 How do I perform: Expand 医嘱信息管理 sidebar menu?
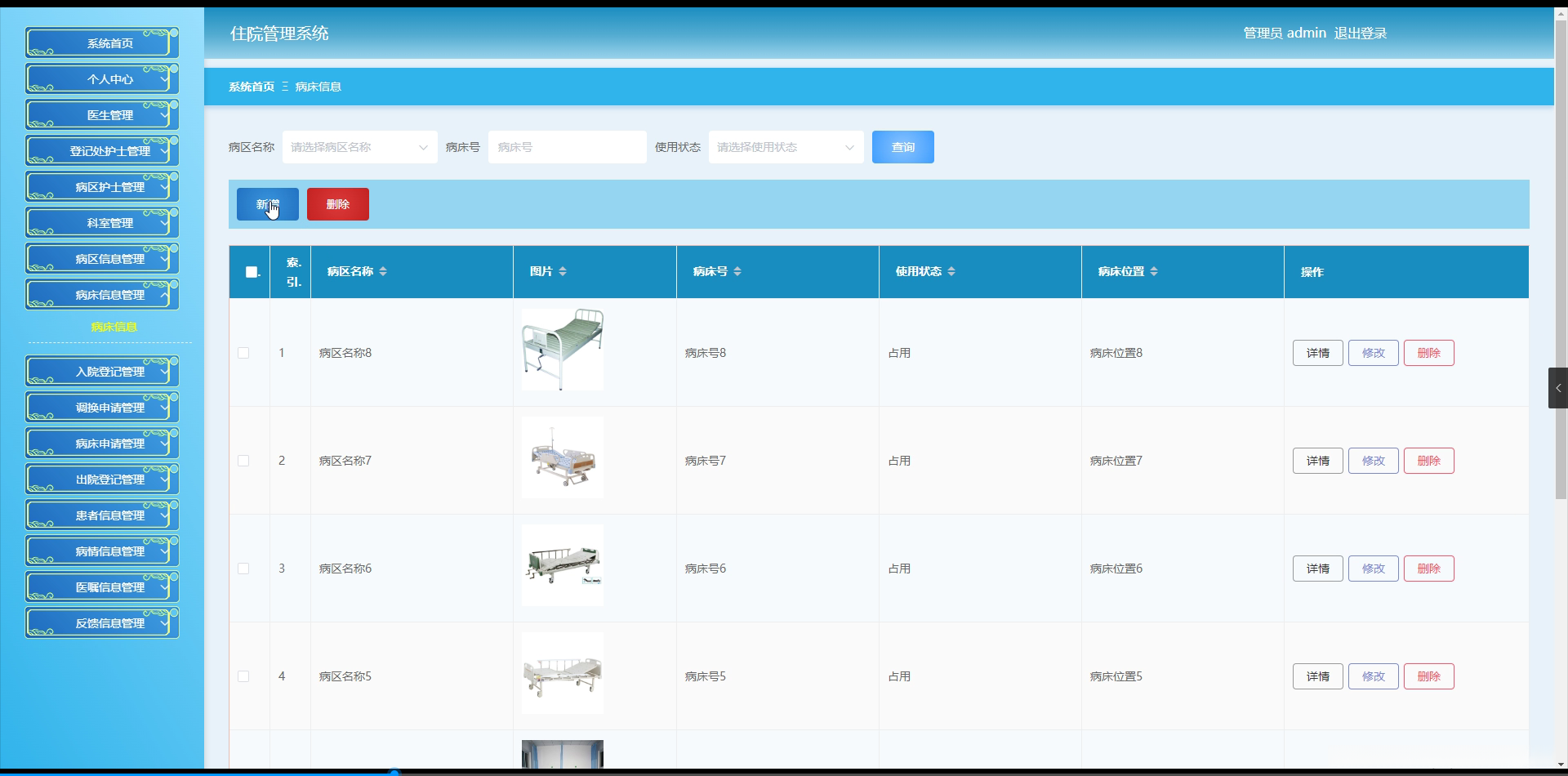coord(102,587)
